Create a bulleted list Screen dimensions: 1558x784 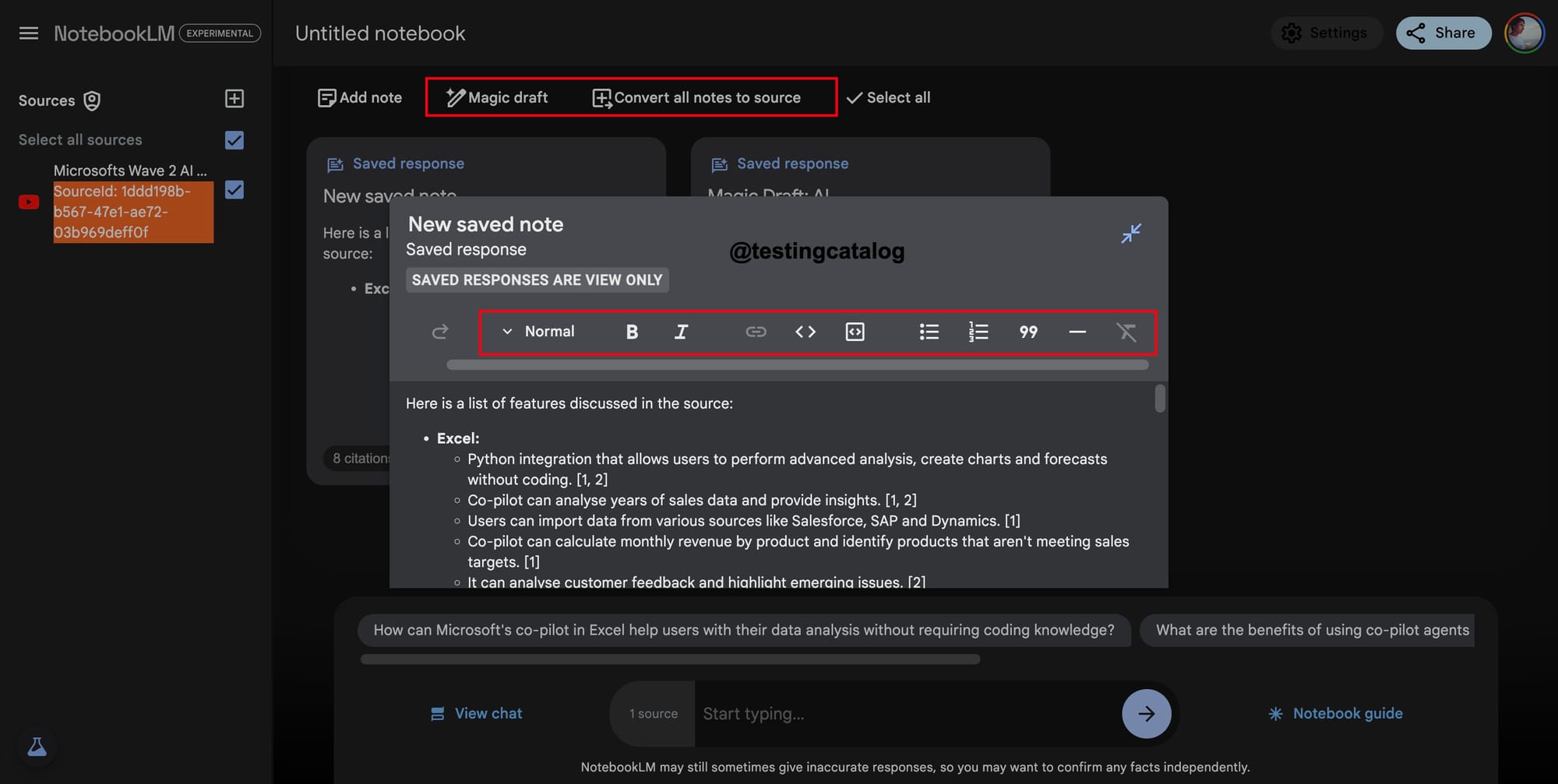point(929,332)
